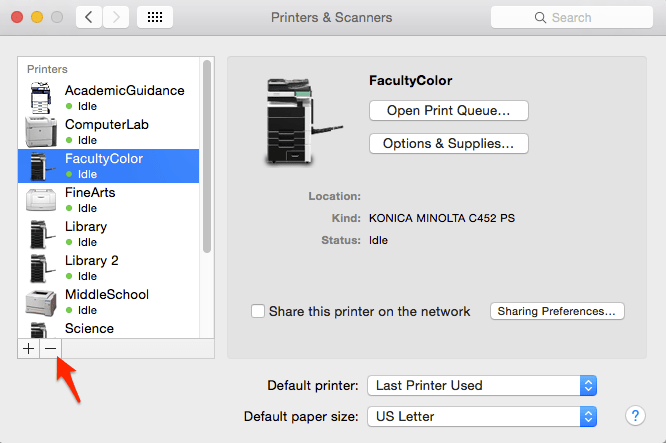Select Science printer in the list

89,328
